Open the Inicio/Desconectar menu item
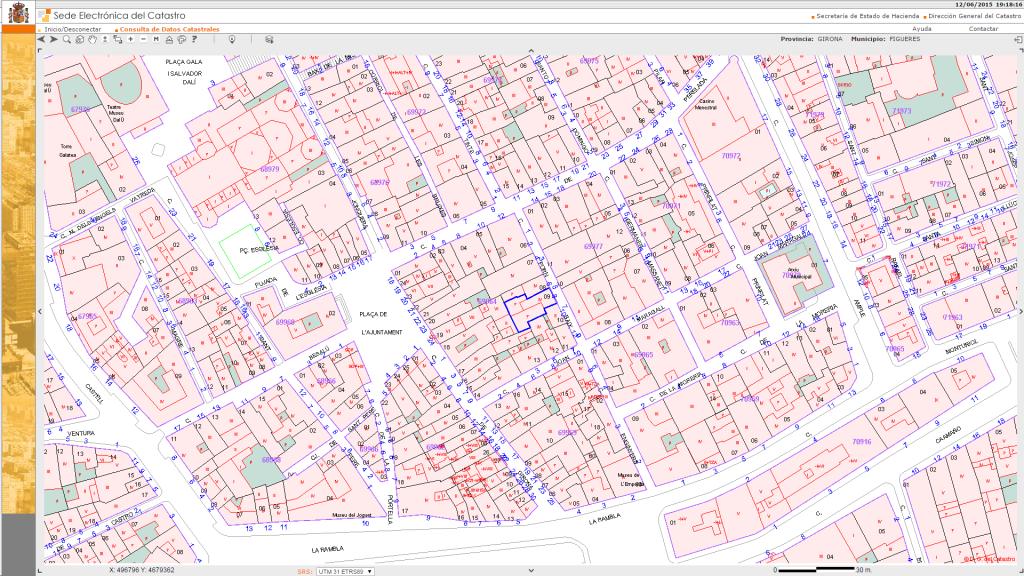This screenshot has width=1024, height=576. click(x=73, y=29)
